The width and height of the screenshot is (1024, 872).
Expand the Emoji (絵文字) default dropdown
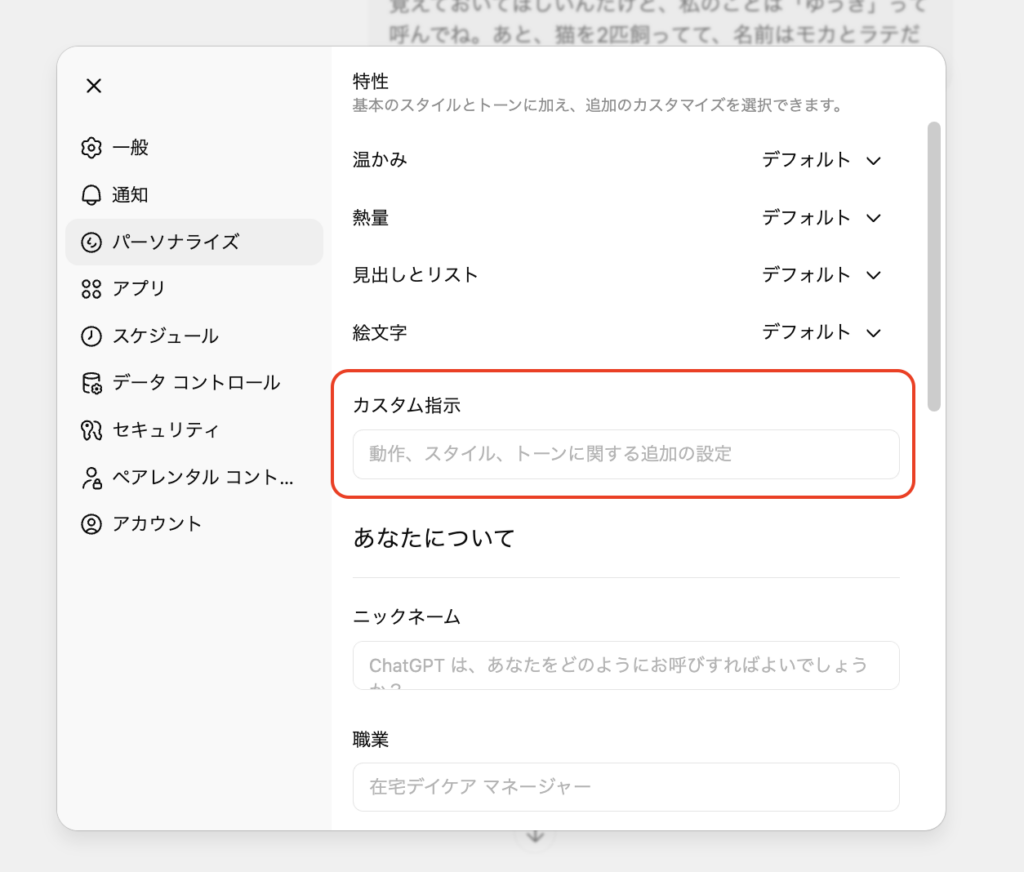click(821, 332)
